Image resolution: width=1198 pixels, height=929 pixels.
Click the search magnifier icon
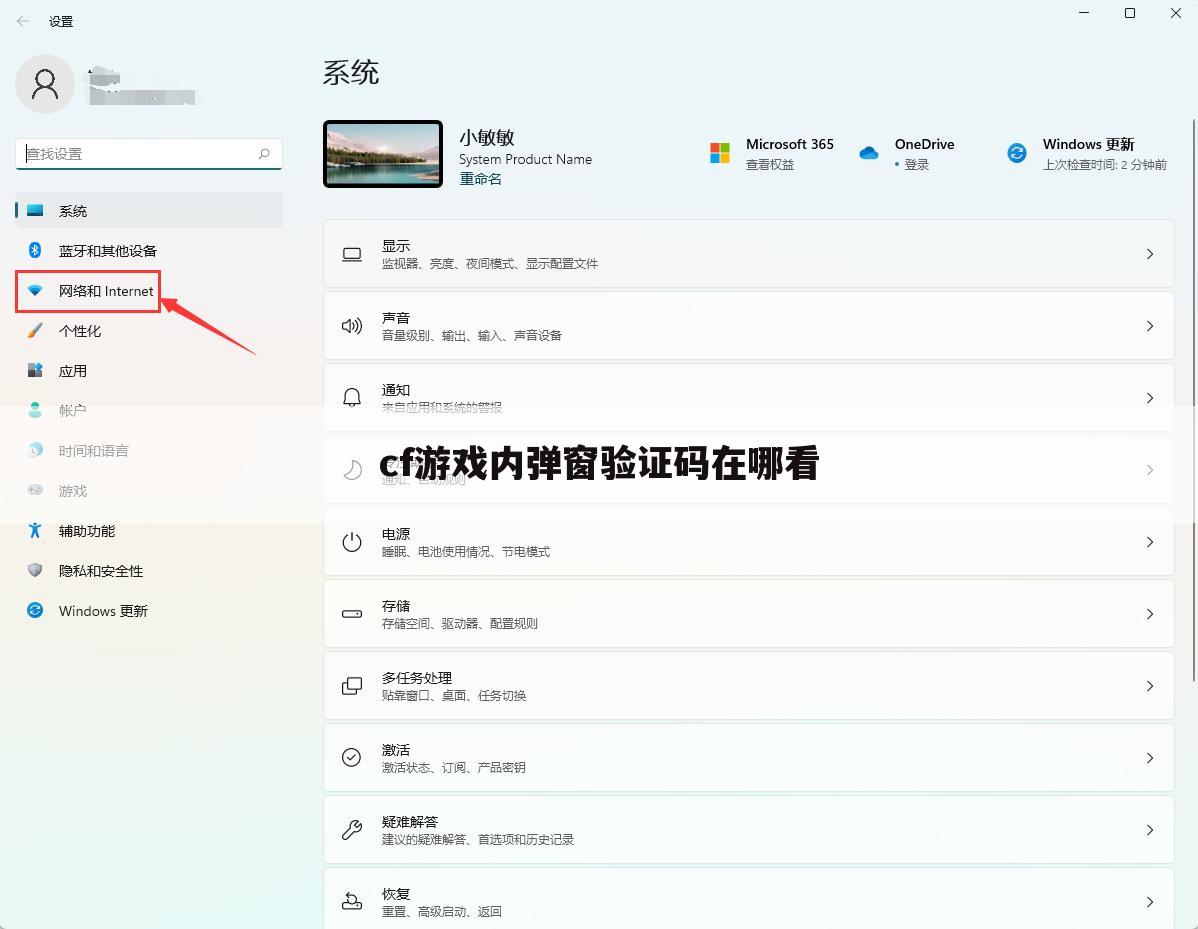(x=264, y=154)
